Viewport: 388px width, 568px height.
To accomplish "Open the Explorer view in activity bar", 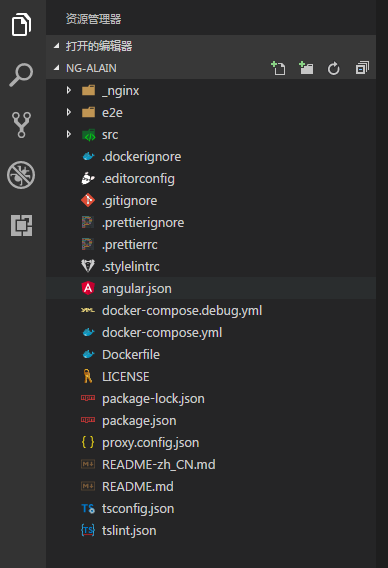I will [21, 25].
